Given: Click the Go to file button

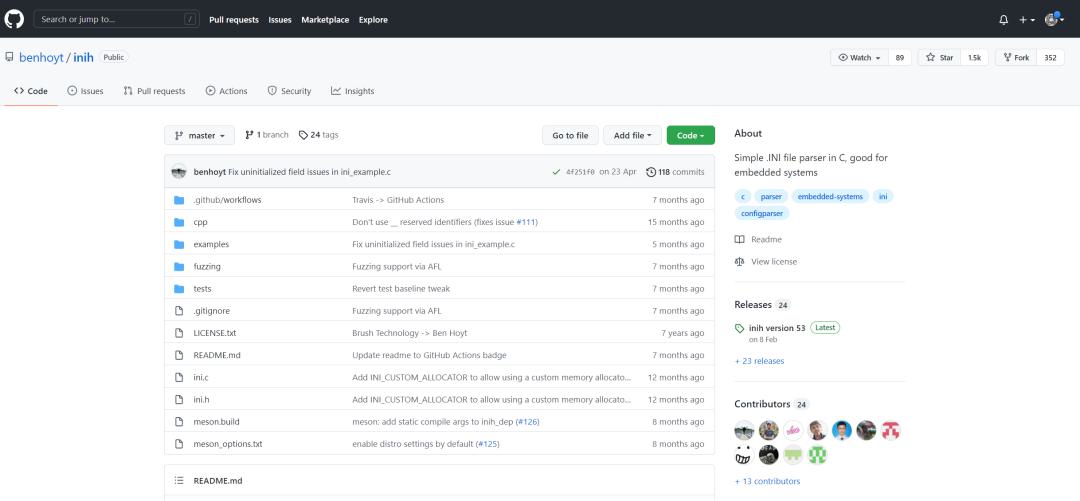Looking at the screenshot, I should 570,136.
